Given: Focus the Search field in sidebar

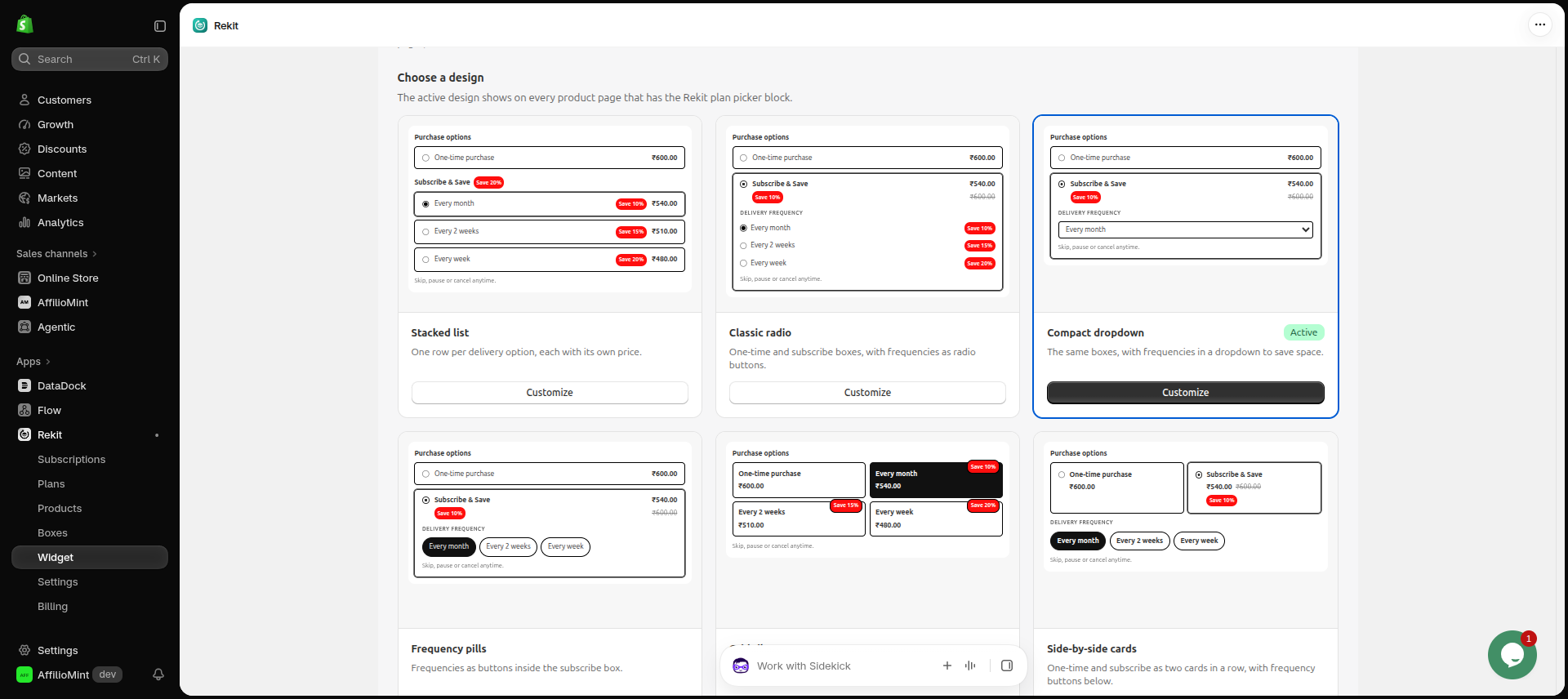Looking at the screenshot, I should pos(90,59).
